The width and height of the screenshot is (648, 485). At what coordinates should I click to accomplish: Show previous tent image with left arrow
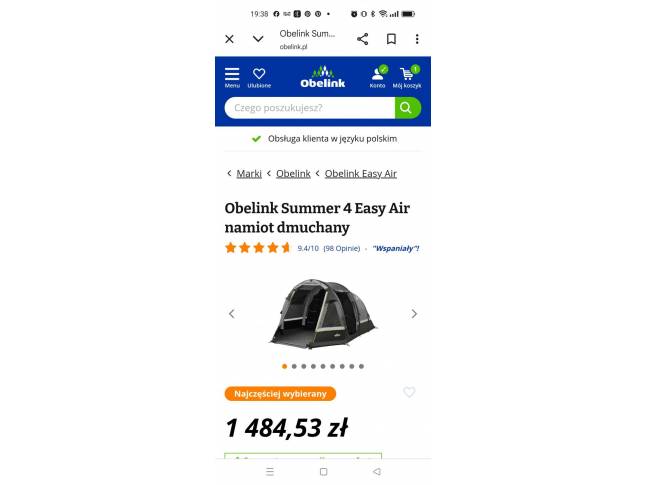click(232, 314)
